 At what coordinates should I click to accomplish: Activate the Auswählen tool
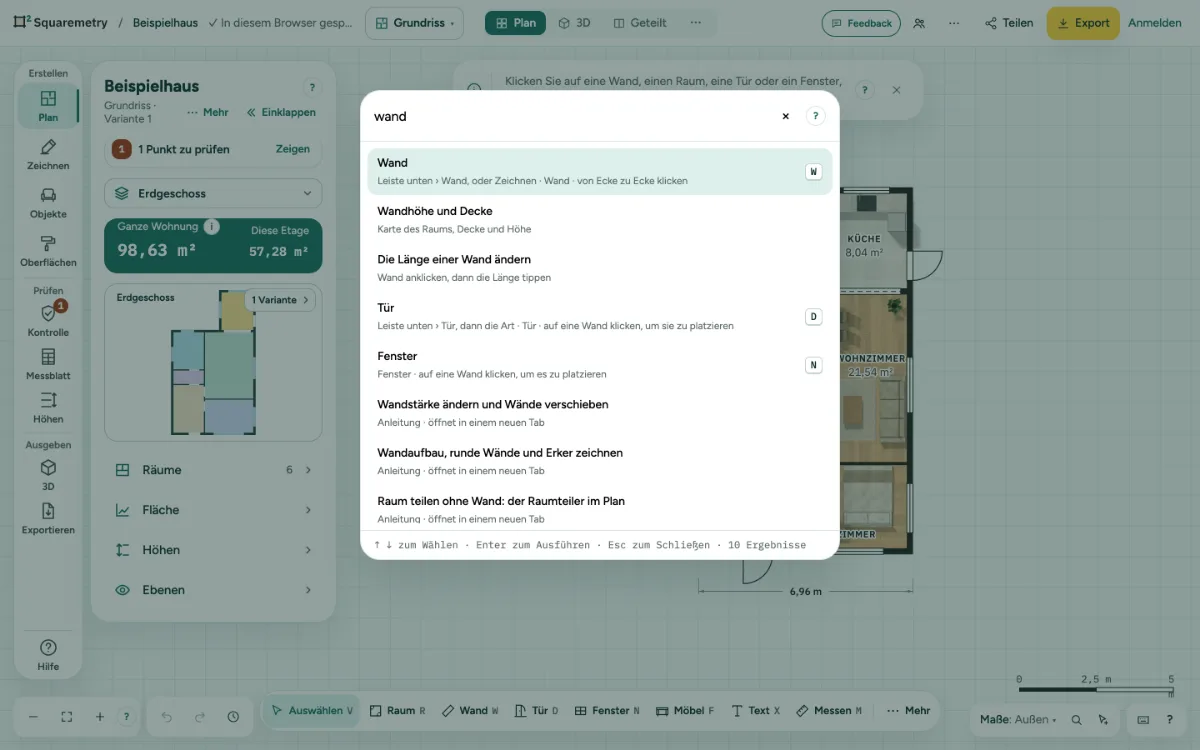pyautogui.click(x=312, y=711)
